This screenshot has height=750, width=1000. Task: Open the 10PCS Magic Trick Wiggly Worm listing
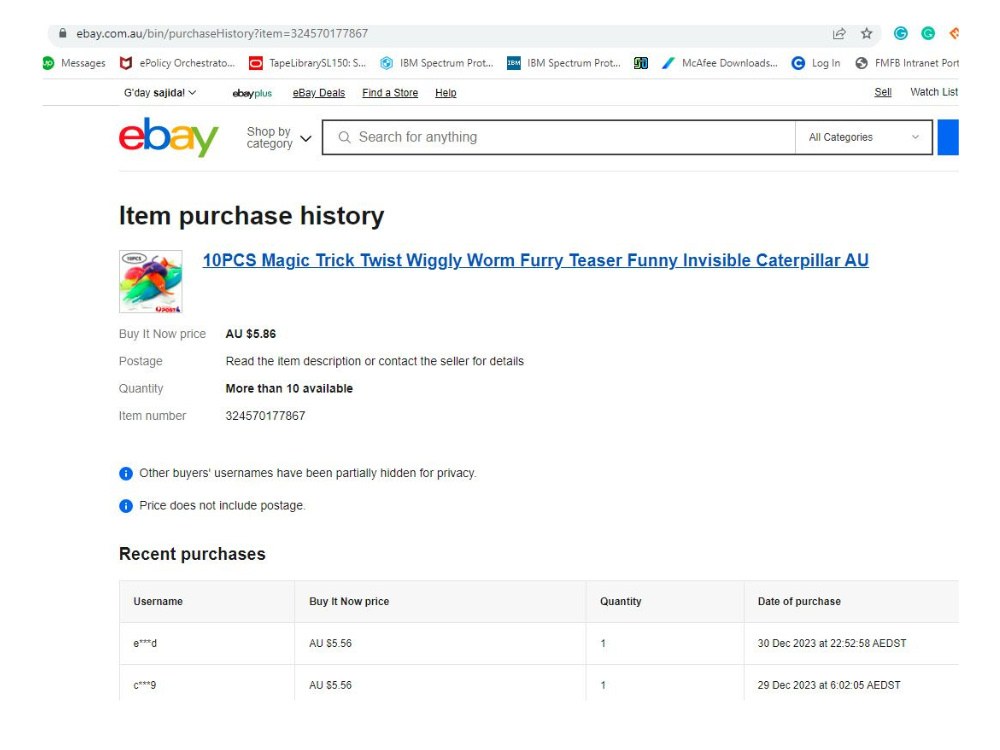(x=536, y=260)
